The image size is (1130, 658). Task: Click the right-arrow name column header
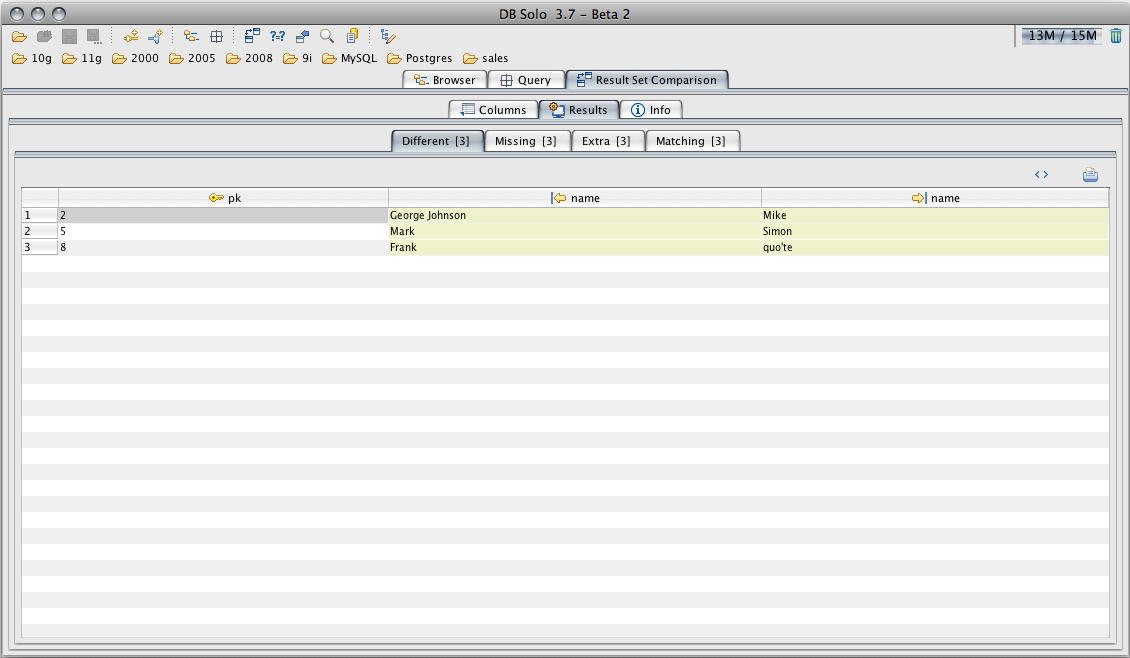click(x=935, y=197)
